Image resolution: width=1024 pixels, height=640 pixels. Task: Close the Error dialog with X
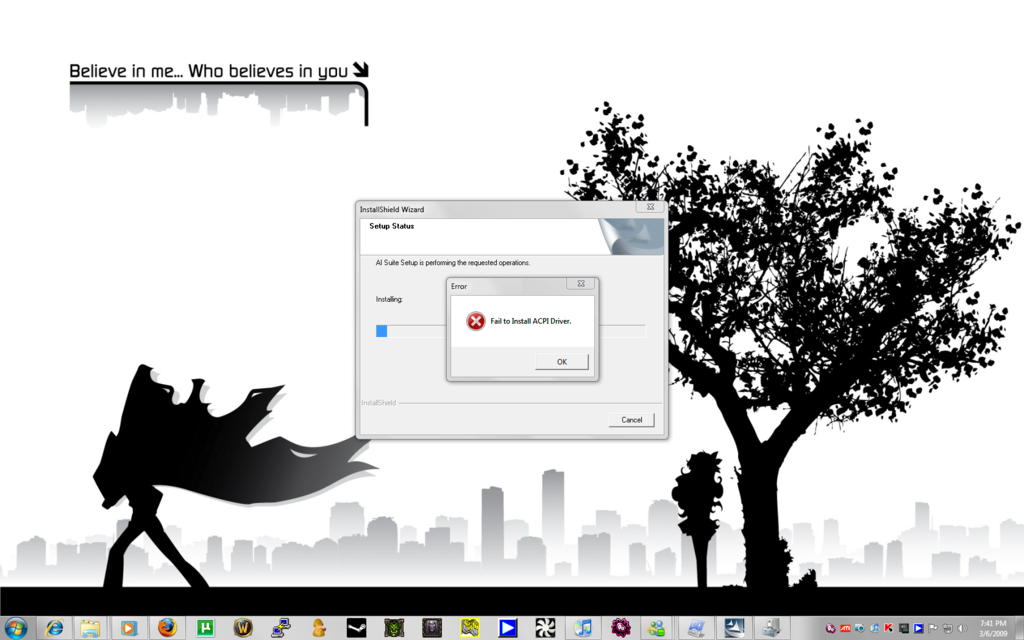tap(580, 285)
